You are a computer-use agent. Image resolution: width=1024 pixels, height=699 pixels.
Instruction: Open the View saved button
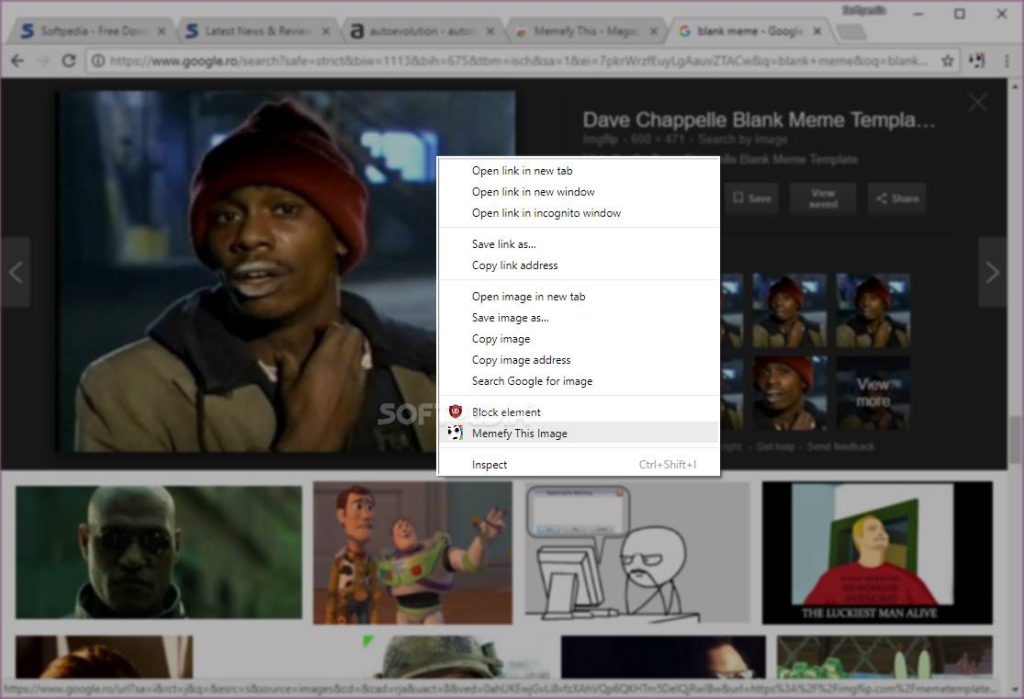point(823,198)
